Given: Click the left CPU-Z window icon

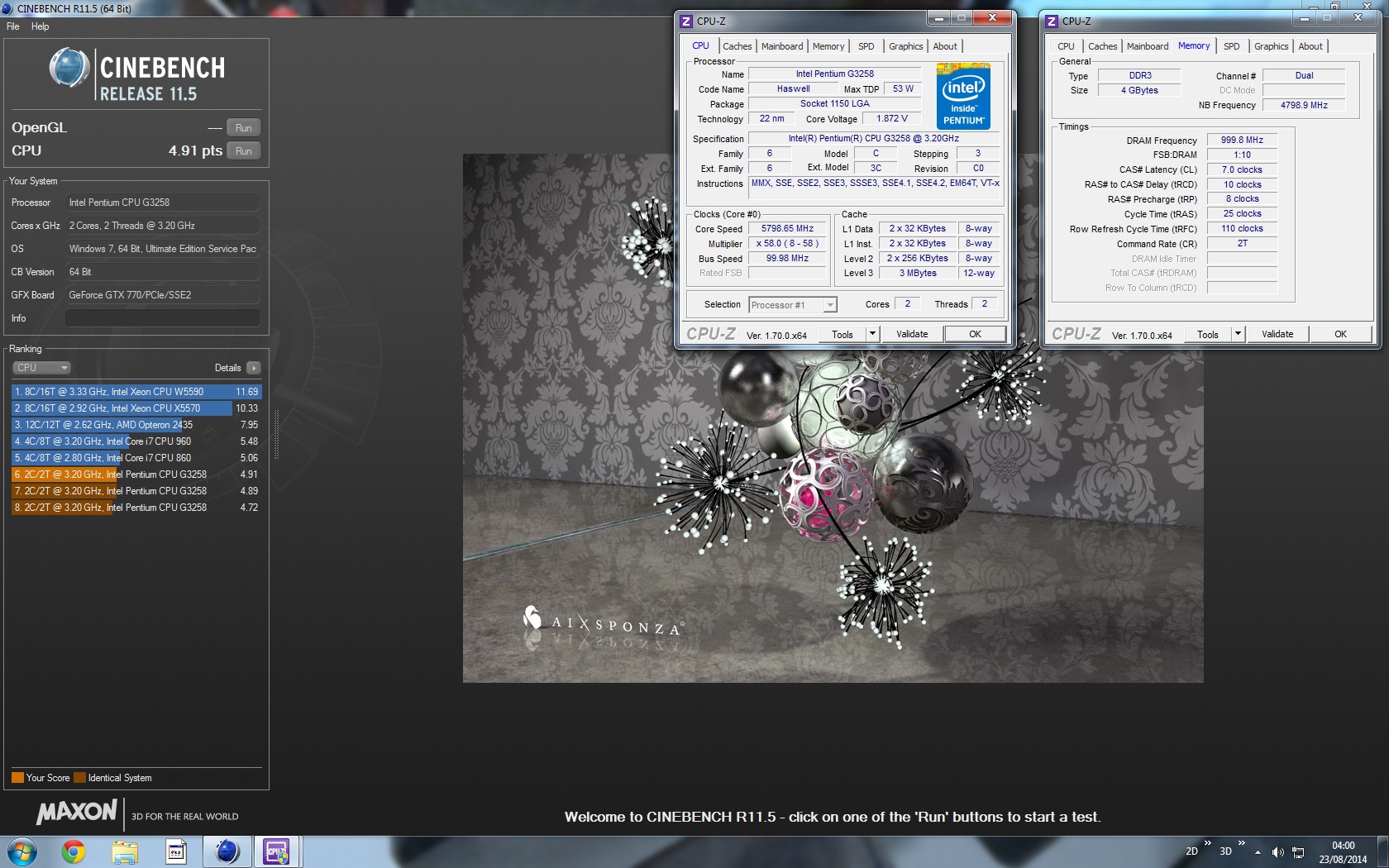Looking at the screenshot, I should 686,21.
